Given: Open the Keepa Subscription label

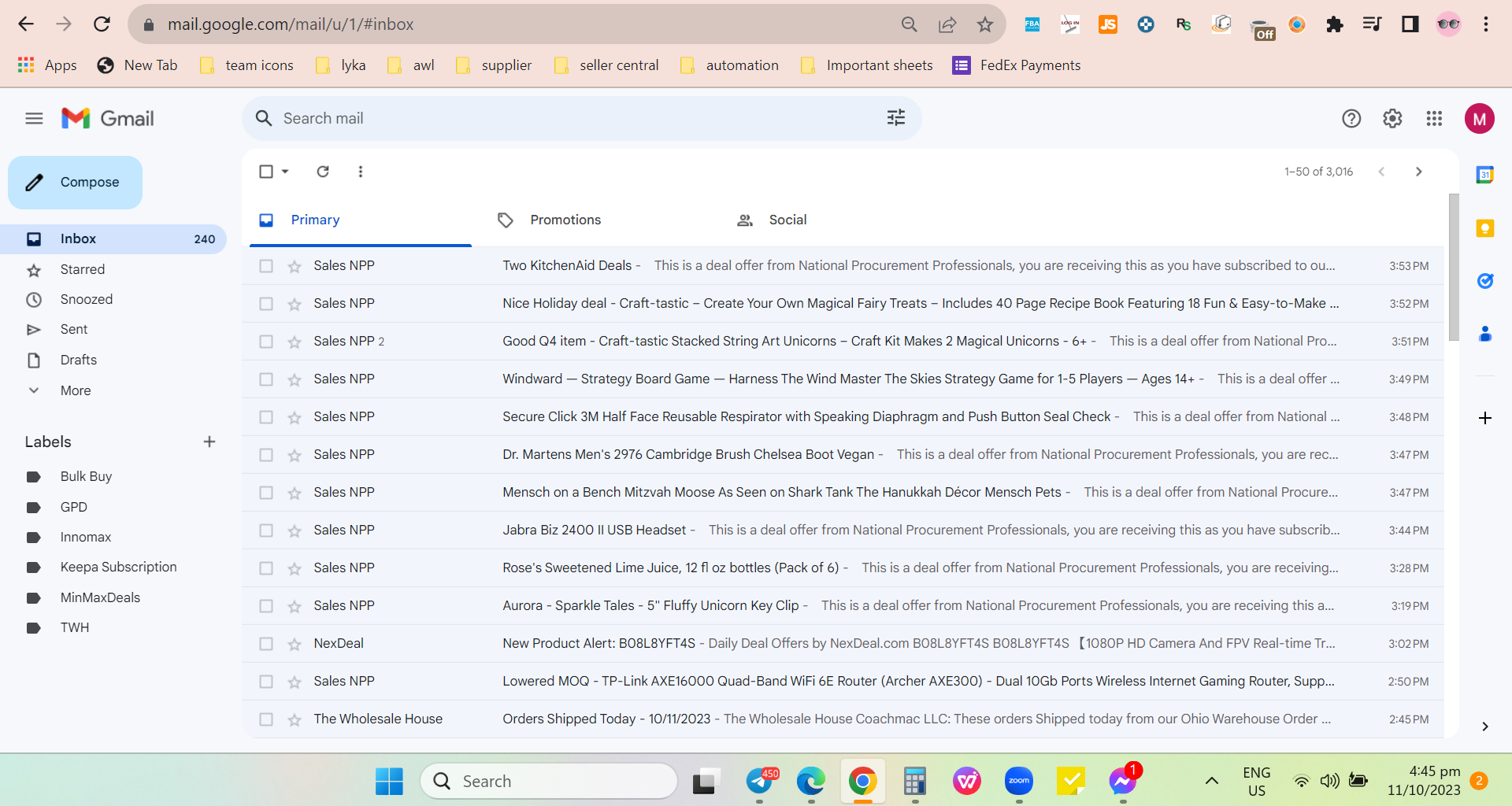Looking at the screenshot, I should click(118, 568).
